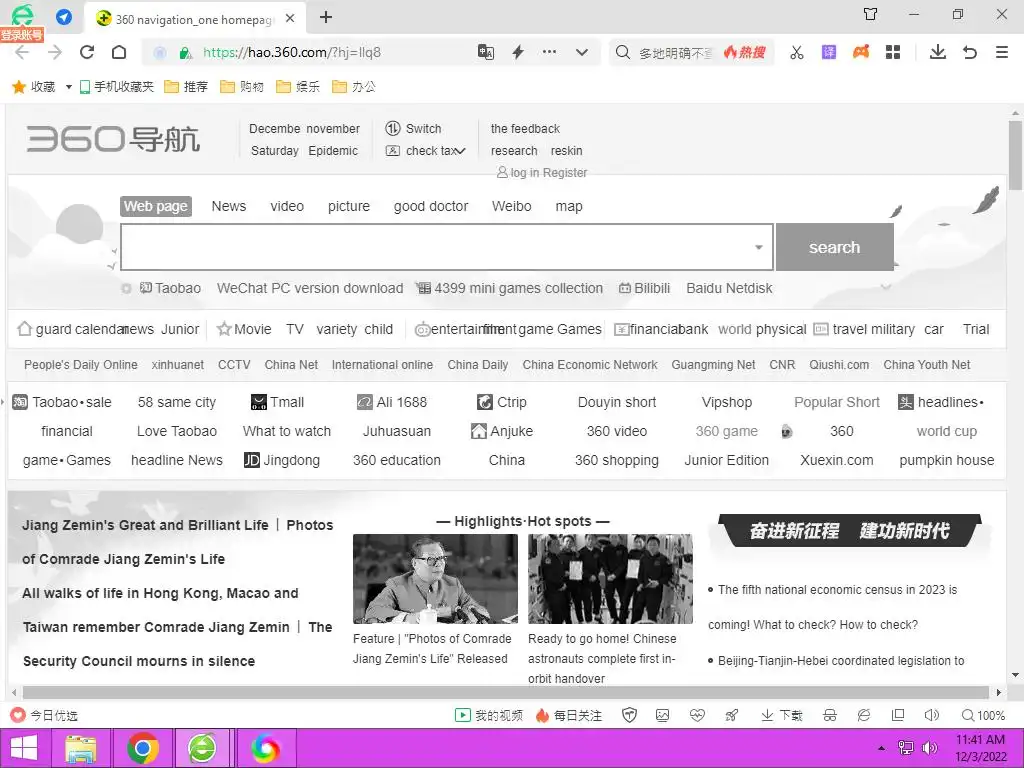Open the Anjuke site link
The width and height of the screenshot is (1024, 768).
click(502, 431)
